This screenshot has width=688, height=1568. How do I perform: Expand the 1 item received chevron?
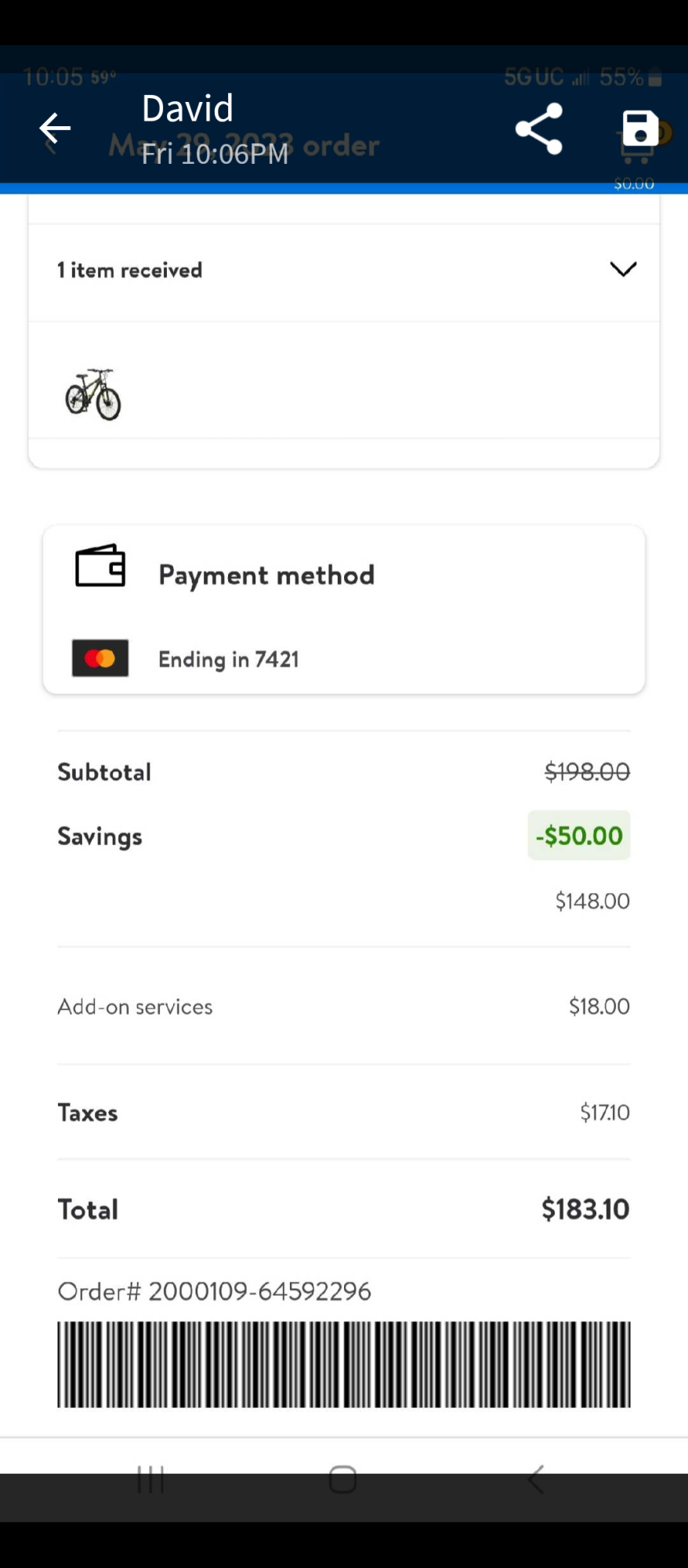click(x=623, y=270)
